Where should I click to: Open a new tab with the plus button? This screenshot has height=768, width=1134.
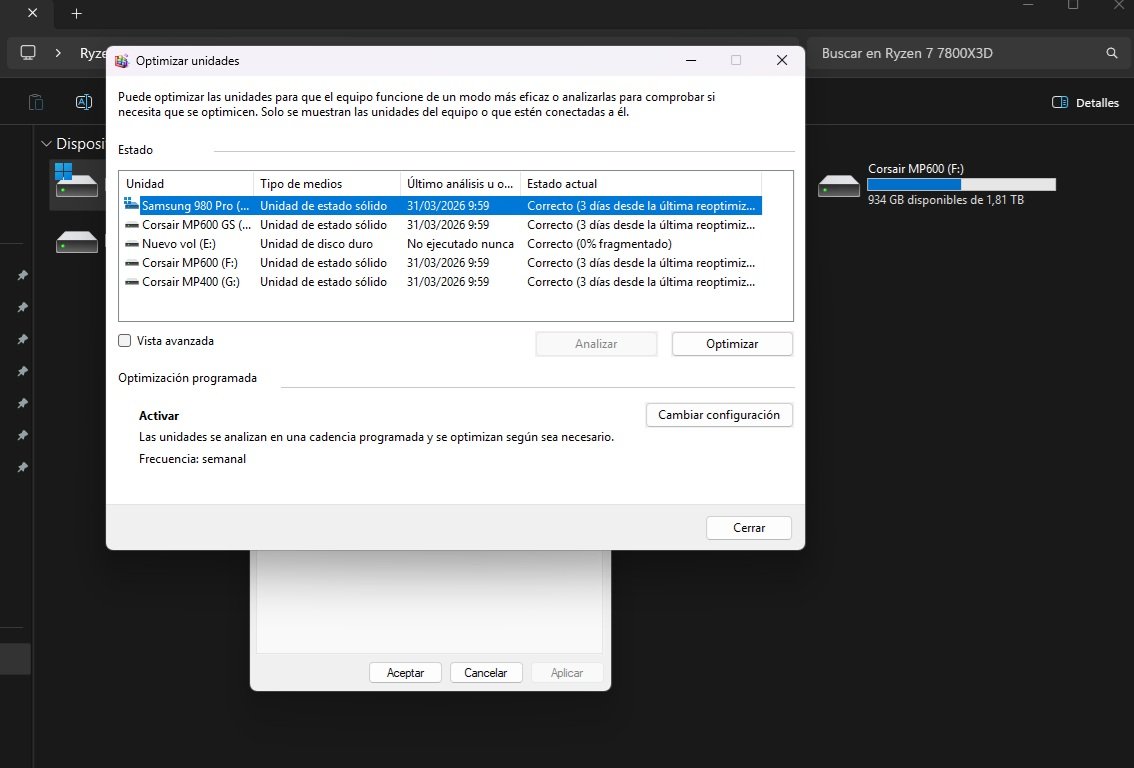76,14
